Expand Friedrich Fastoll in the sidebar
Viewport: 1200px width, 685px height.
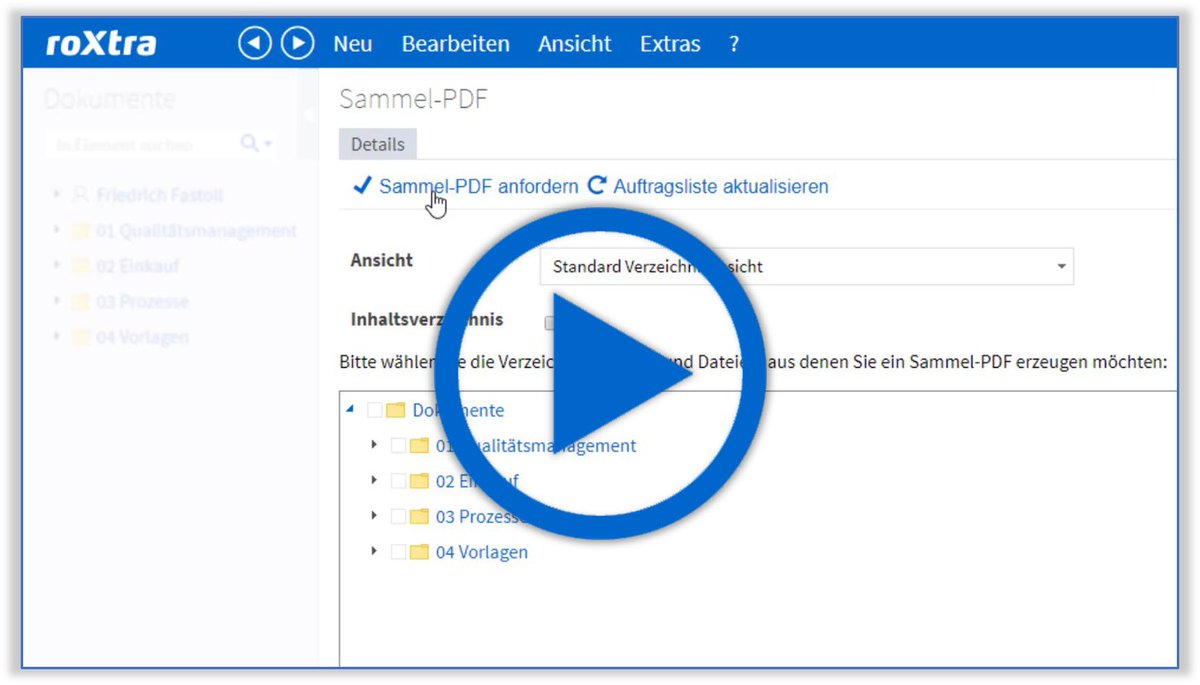click(57, 195)
